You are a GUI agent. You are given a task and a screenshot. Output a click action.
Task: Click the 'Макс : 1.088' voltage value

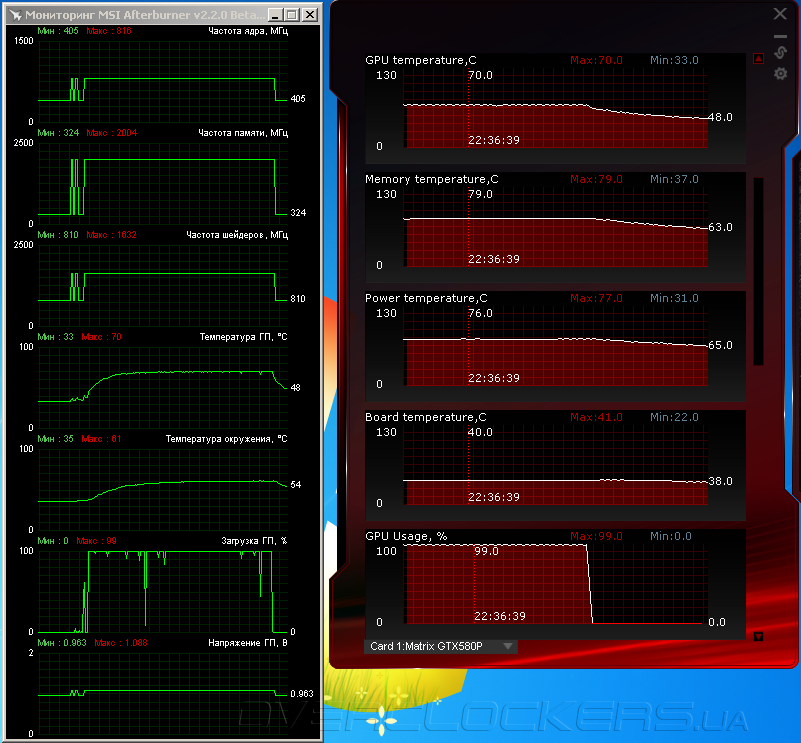[x=121, y=643]
